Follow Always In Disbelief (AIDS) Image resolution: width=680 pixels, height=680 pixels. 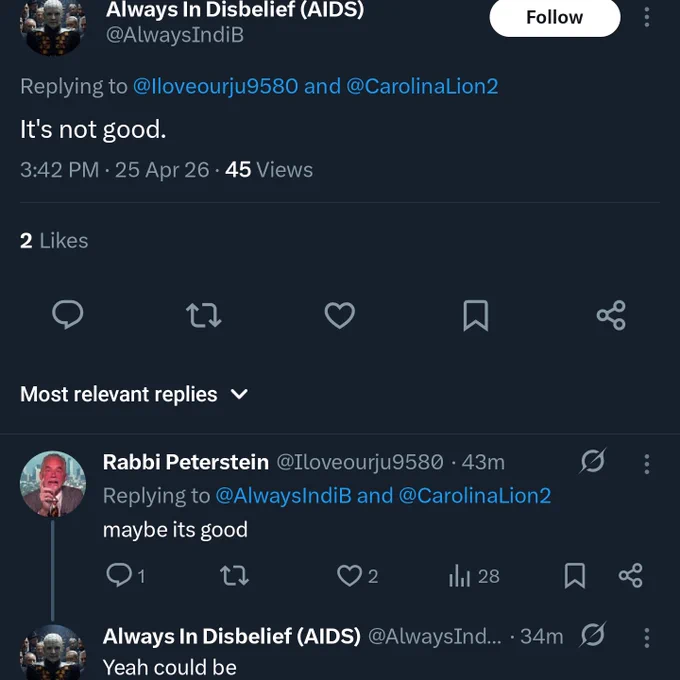pyautogui.click(x=555, y=17)
